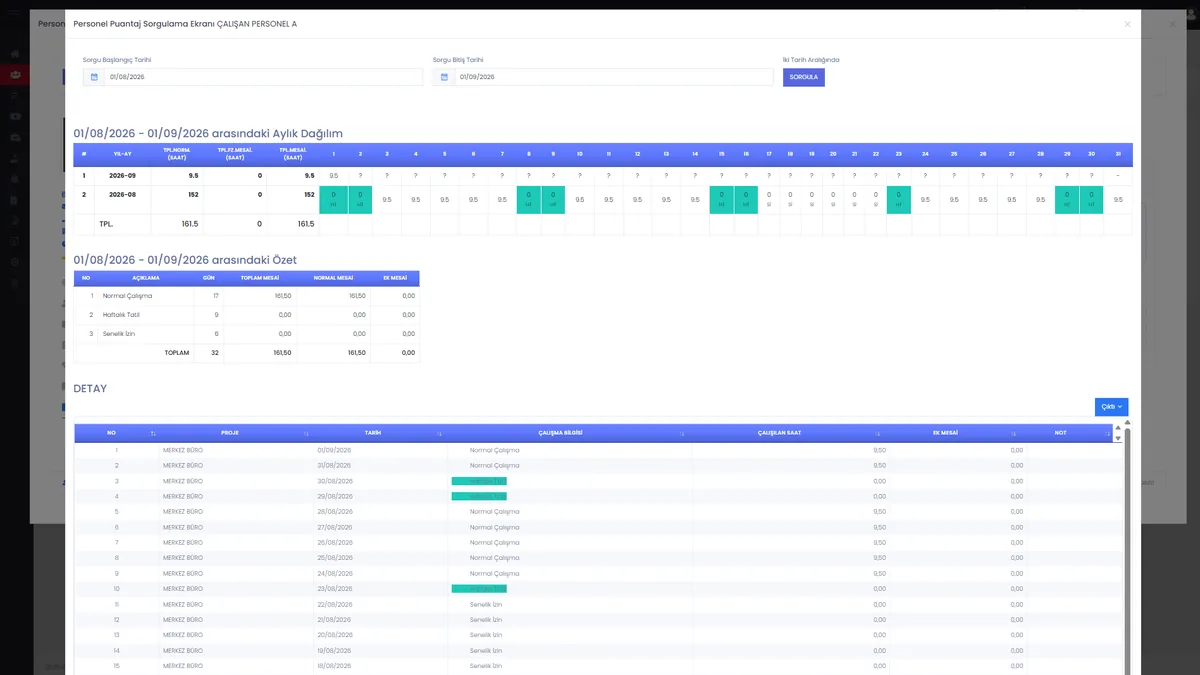Click the TPL.FZ.MESAİ. (SAAT) column header
1200x675 pixels.
click(235, 154)
